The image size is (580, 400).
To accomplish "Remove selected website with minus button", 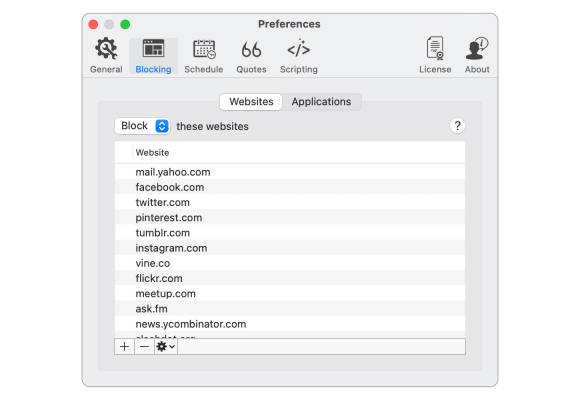I will tap(144, 347).
